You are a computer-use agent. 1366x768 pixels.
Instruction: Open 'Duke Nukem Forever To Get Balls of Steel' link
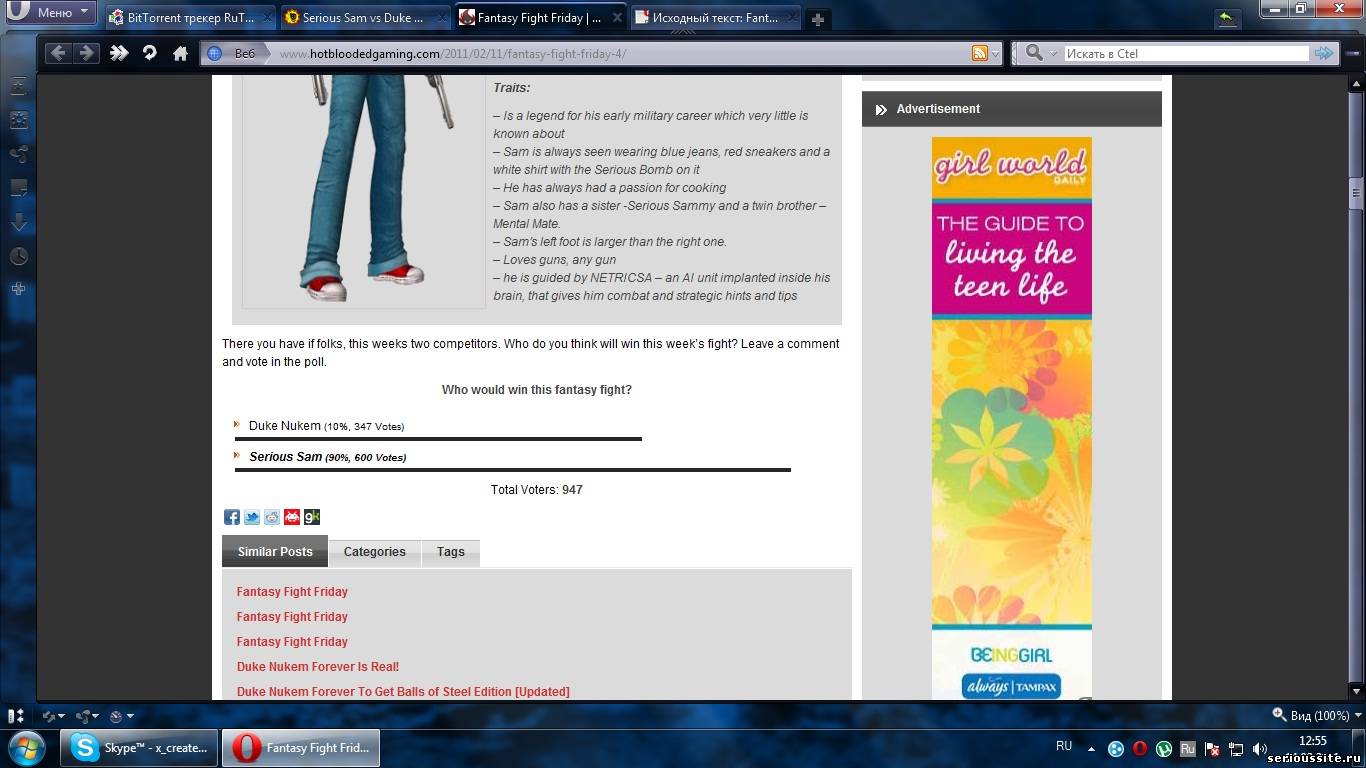403,692
